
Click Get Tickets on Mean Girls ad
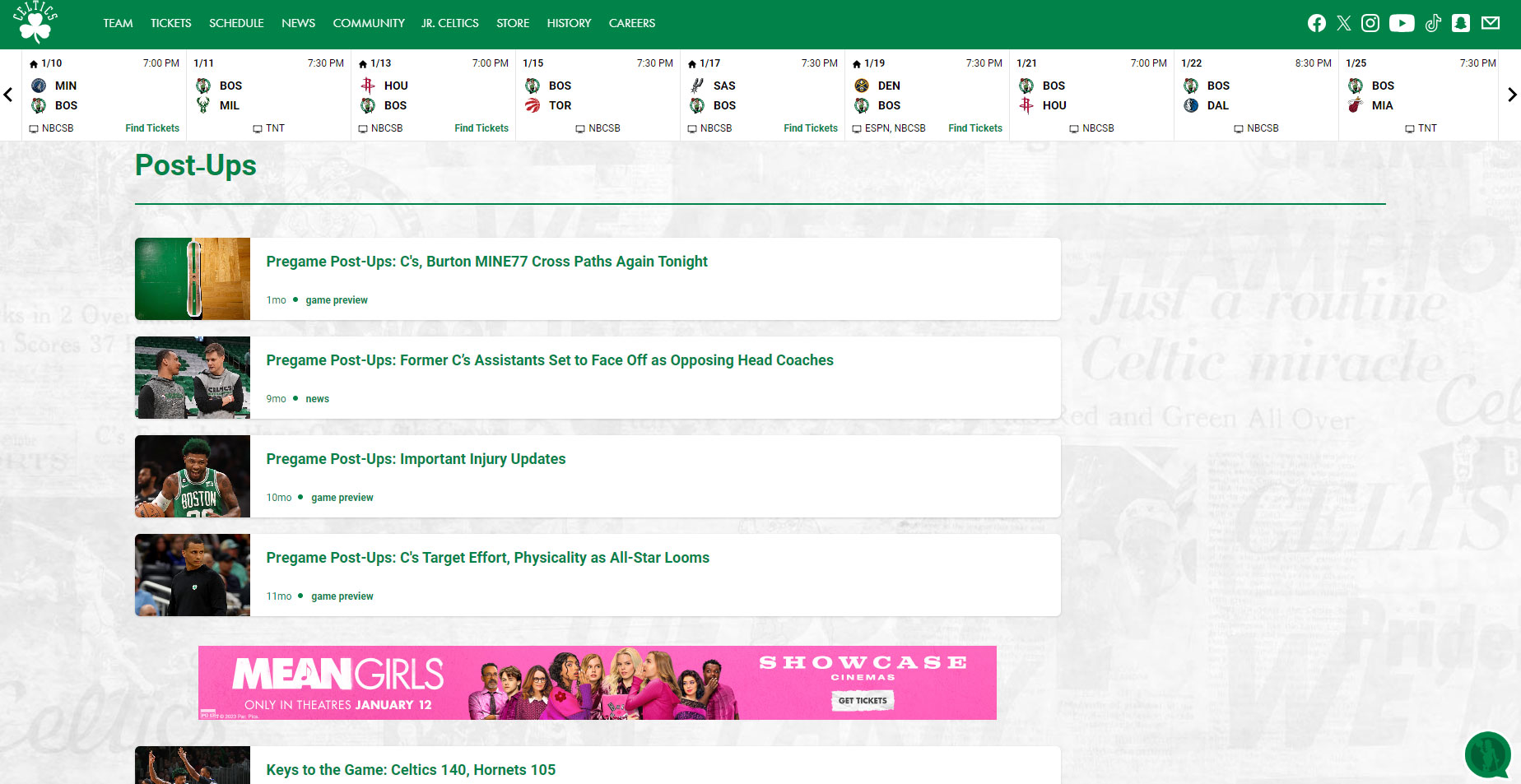862,701
